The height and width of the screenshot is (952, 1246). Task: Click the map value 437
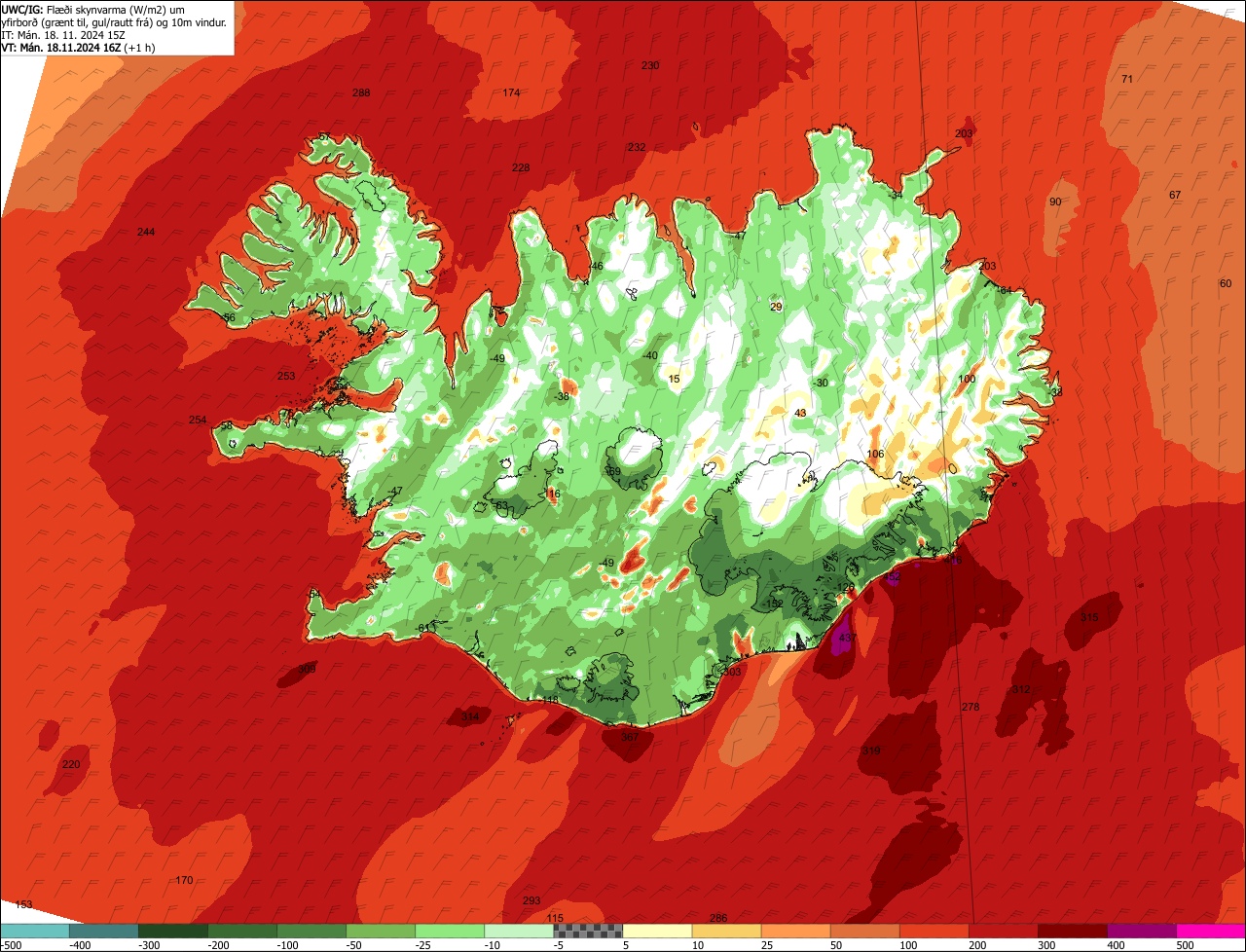pos(848,638)
